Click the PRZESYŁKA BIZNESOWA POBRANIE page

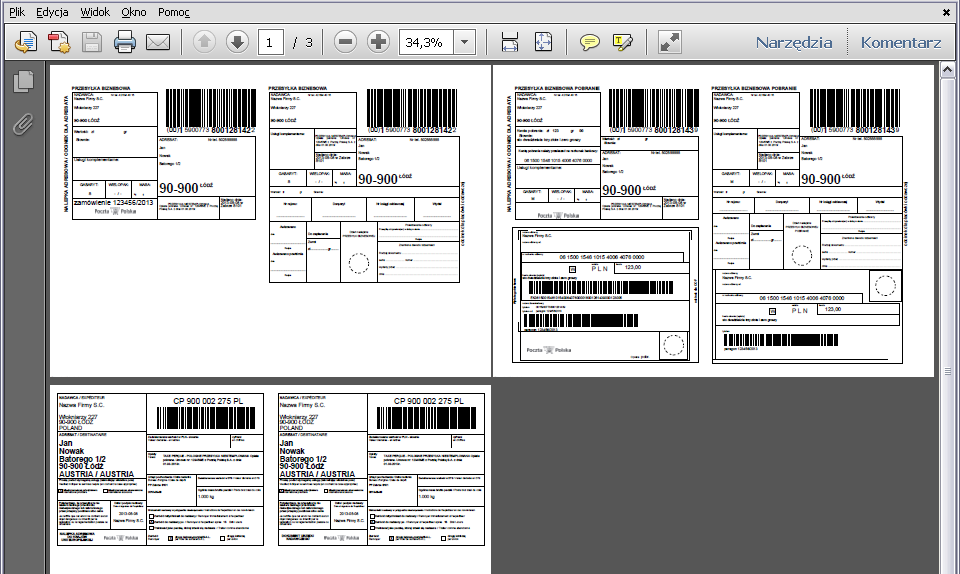pos(714,221)
